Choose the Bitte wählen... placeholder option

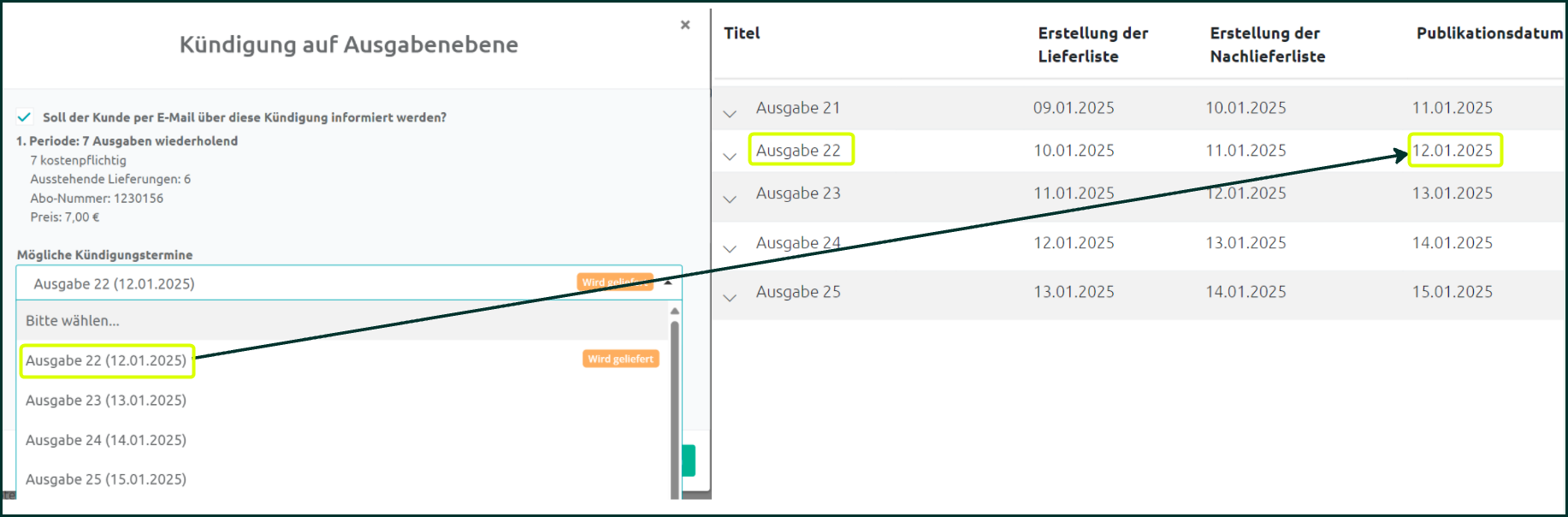73,321
